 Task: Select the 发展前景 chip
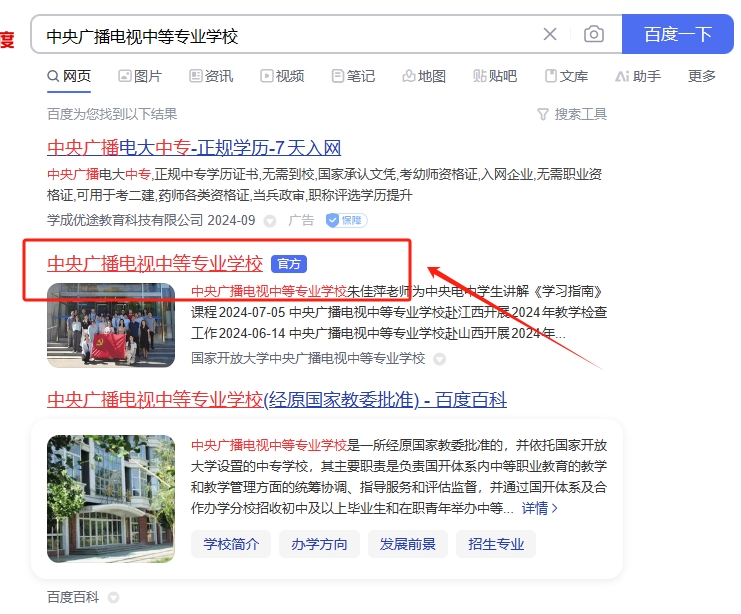click(x=407, y=544)
